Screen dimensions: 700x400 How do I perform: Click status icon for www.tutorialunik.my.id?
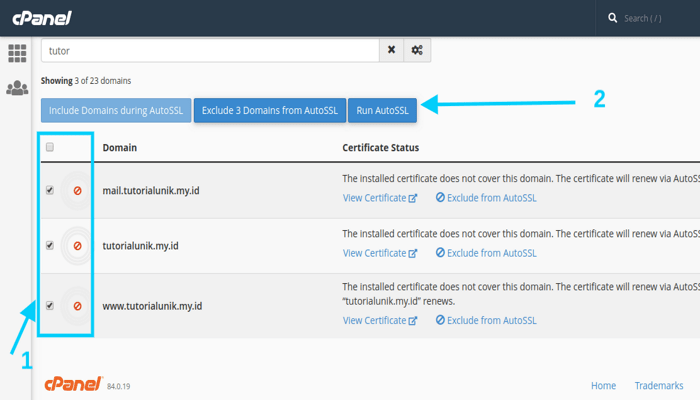77,306
